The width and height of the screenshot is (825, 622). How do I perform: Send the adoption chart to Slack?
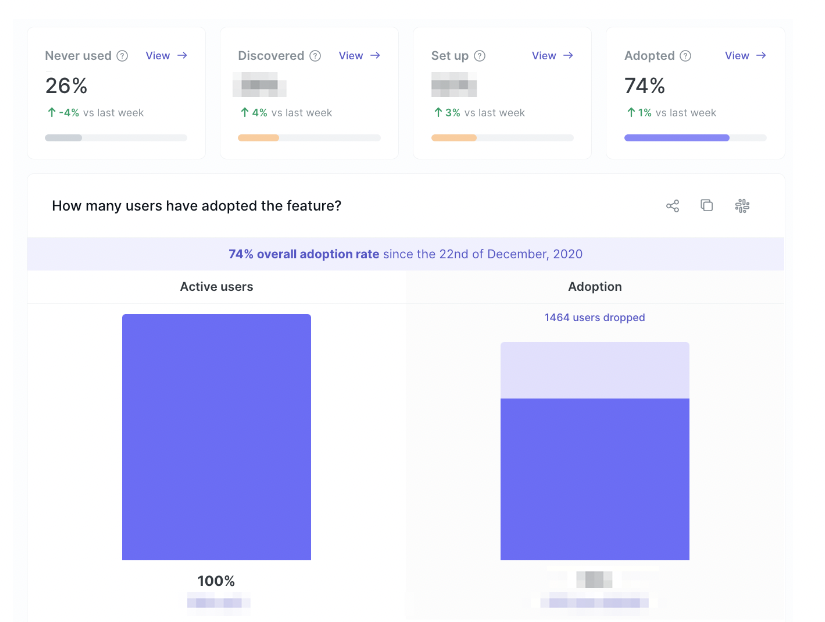742,206
